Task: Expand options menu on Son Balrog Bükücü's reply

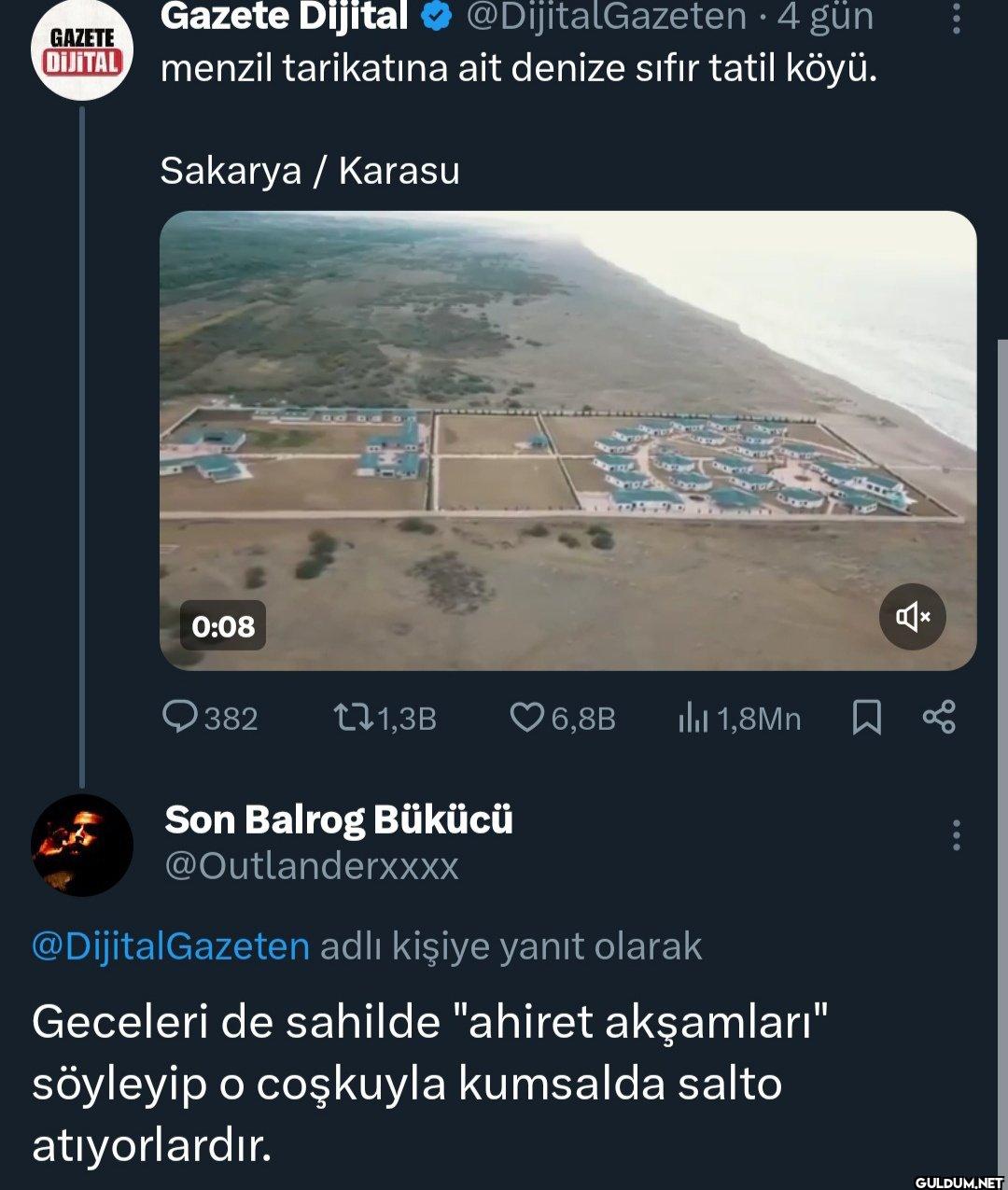Action: pos(956,833)
